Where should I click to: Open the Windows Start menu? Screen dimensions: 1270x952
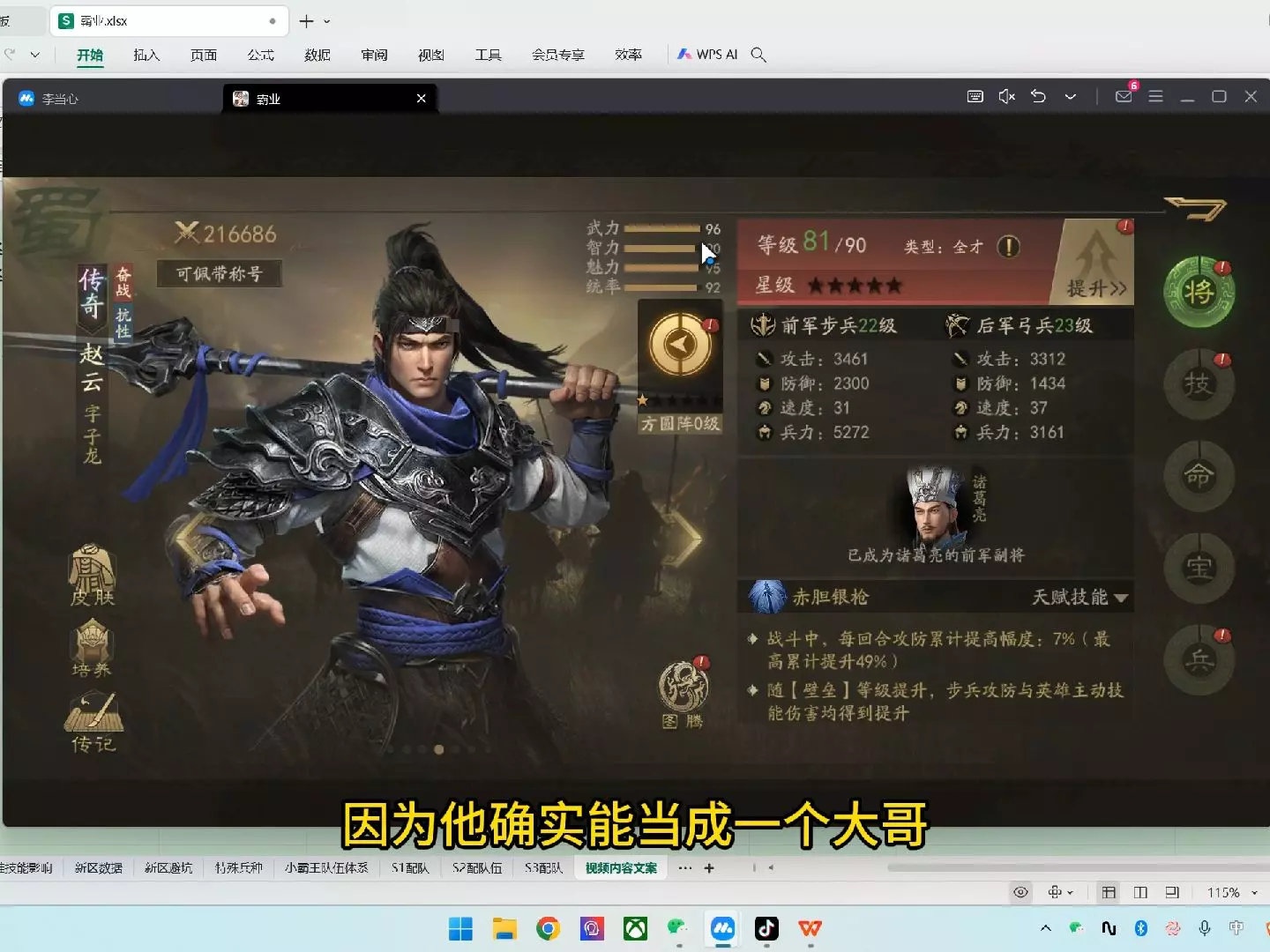coord(460,928)
